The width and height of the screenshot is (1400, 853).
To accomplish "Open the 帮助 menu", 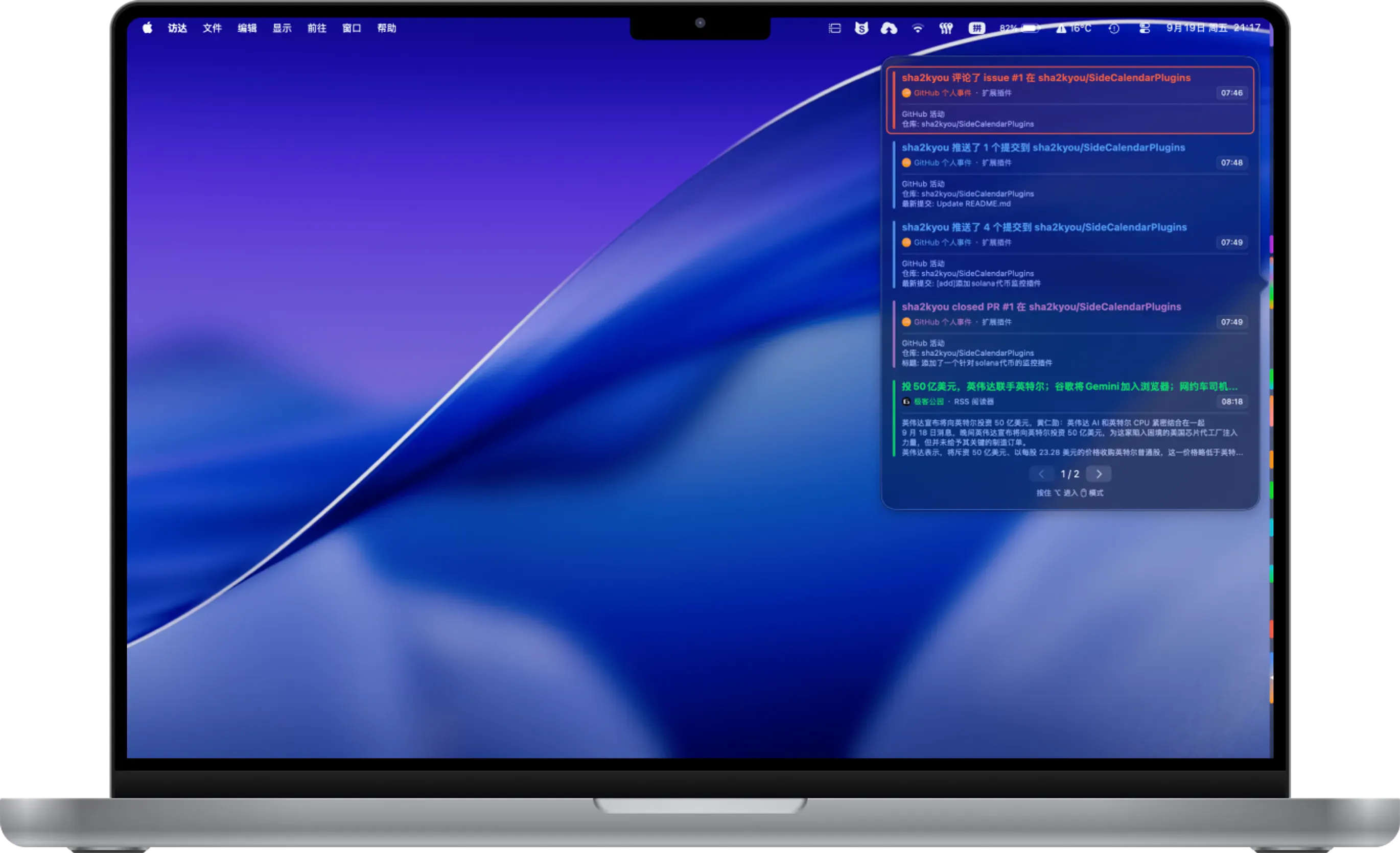I will 387,28.
